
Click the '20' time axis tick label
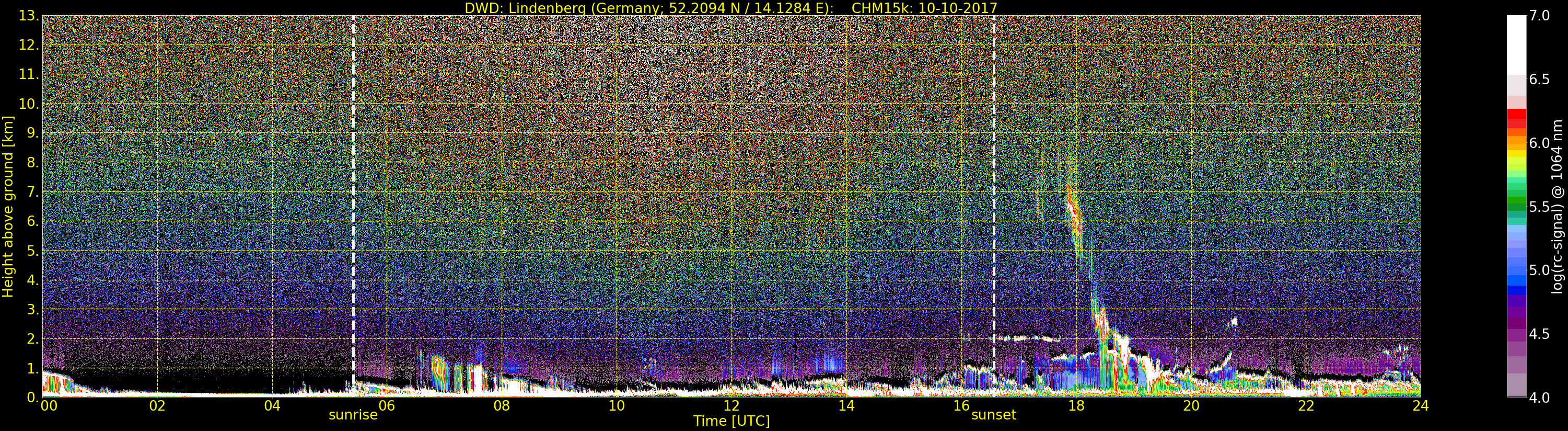coord(1191,405)
